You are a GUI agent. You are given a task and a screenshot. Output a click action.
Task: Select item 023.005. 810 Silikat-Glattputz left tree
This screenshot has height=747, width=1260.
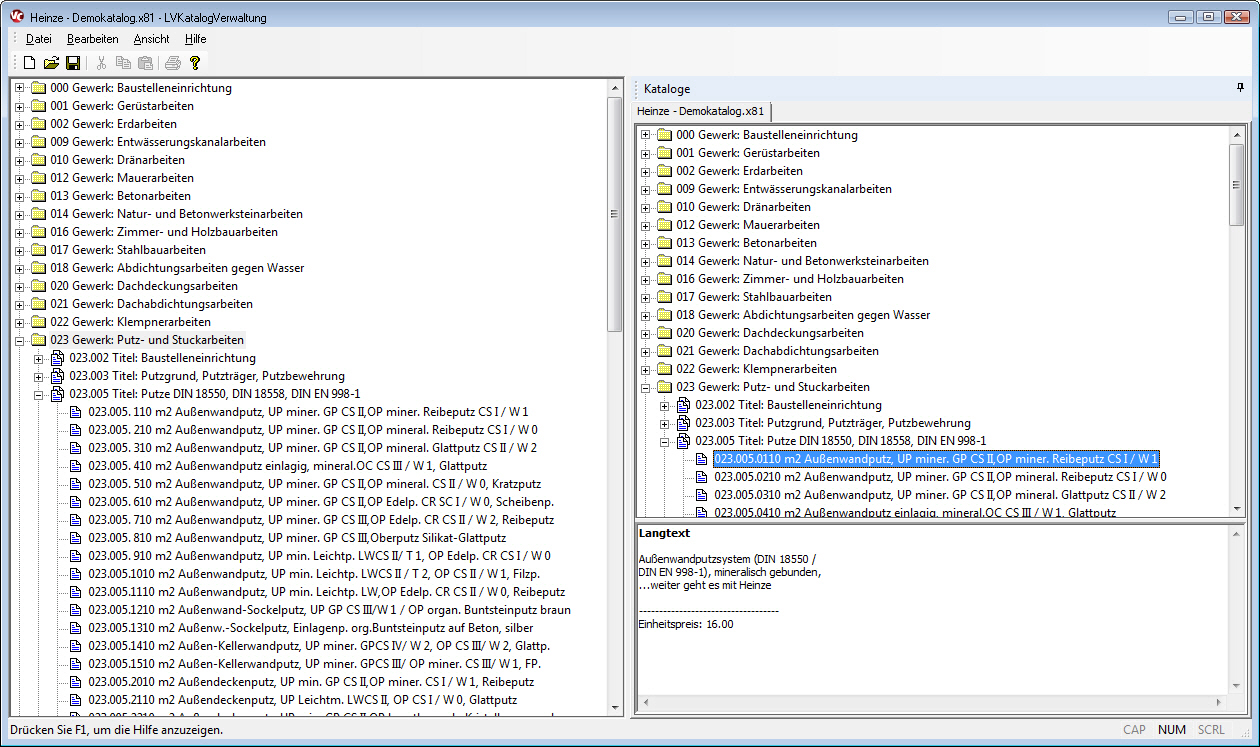pyautogui.click(x=297, y=538)
